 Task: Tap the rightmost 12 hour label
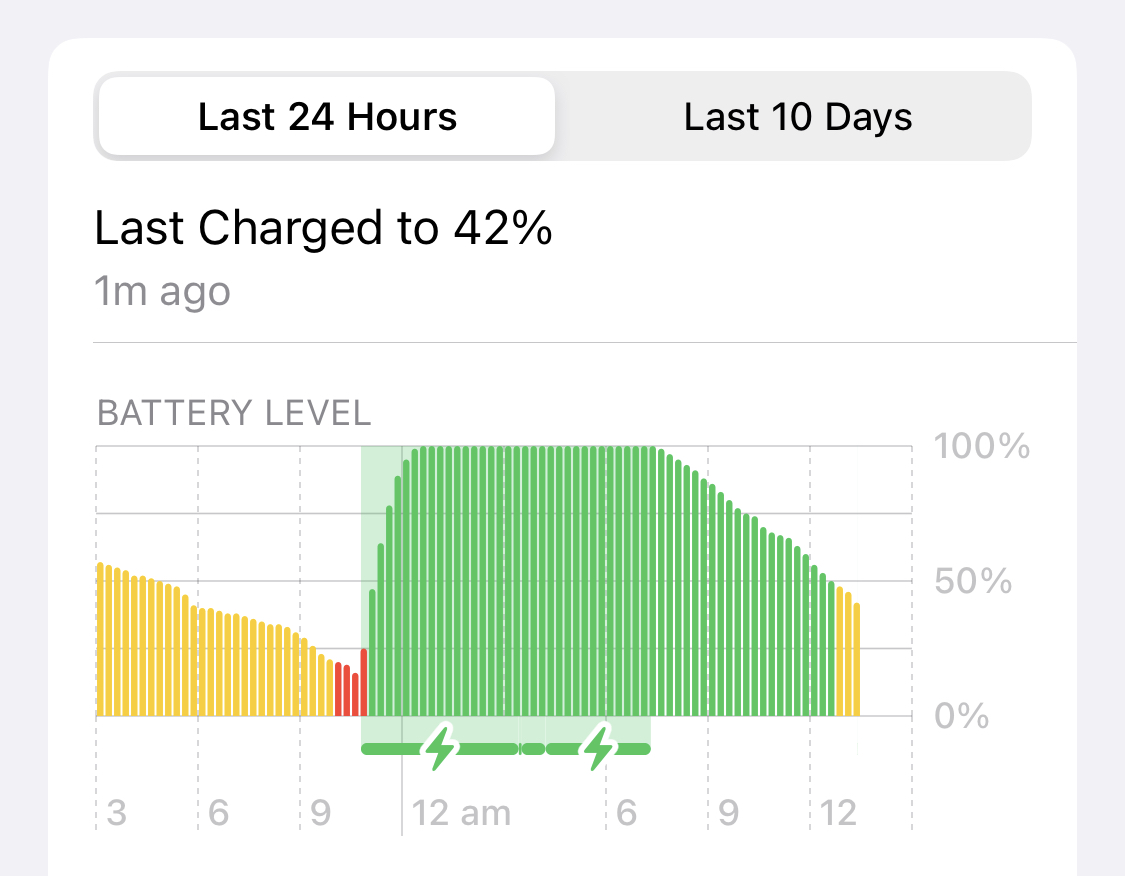coord(837,813)
